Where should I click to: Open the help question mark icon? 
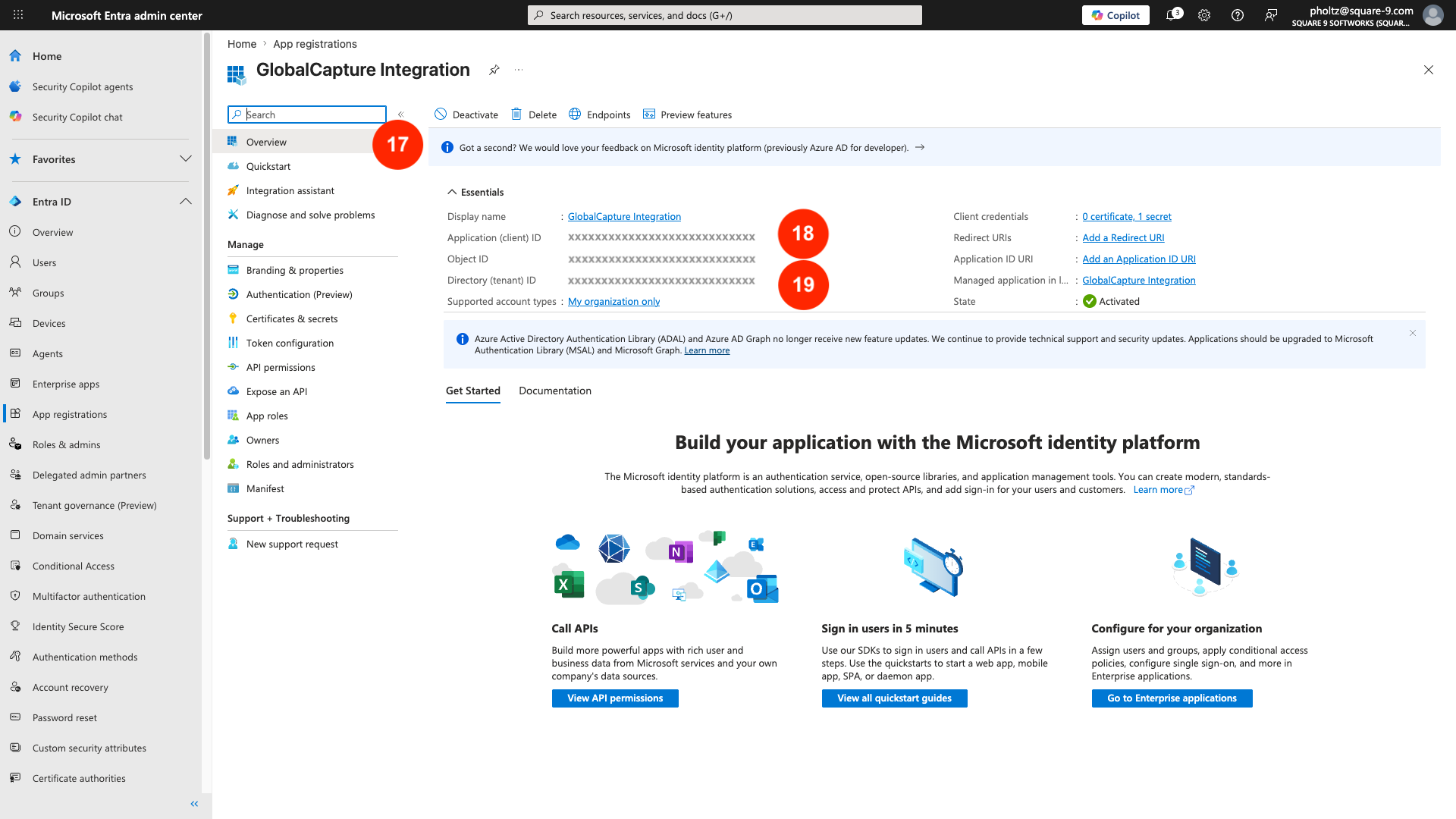click(x=1238, y=15)
